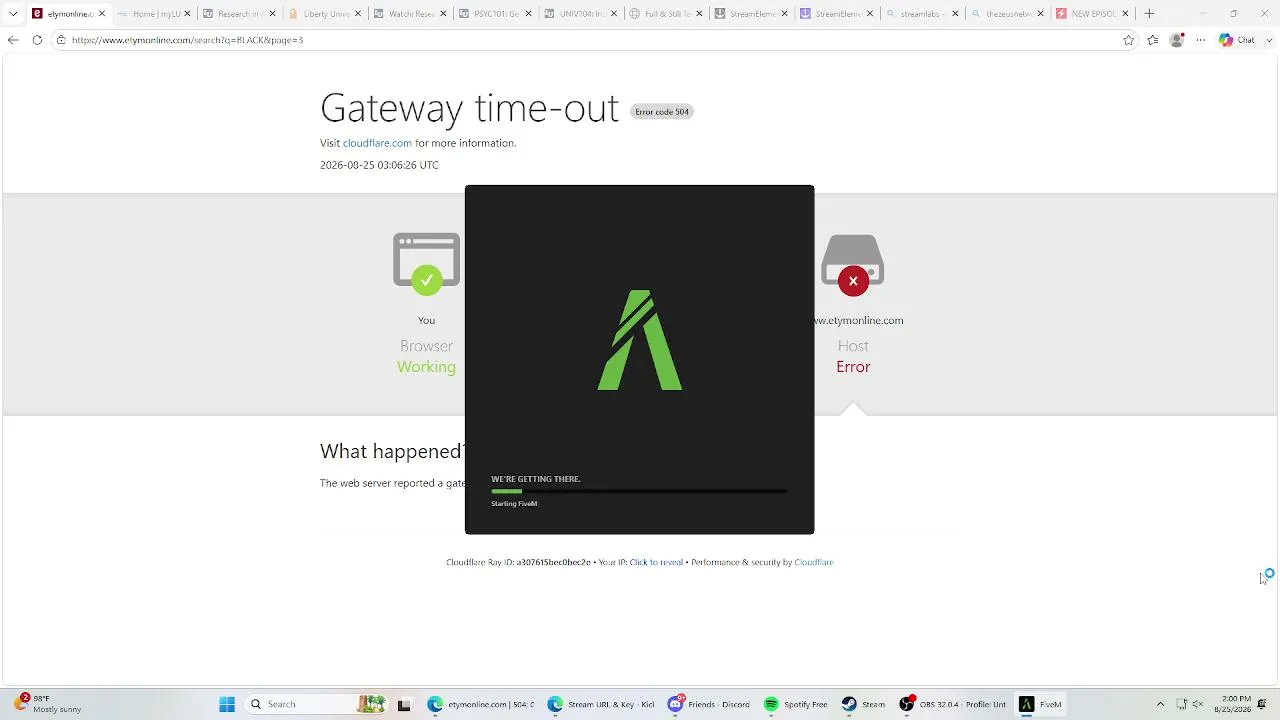This screenshot has width=1280, height=720.
Task: Click the volume muted tray icon
Action: [x=1198, y=704]
